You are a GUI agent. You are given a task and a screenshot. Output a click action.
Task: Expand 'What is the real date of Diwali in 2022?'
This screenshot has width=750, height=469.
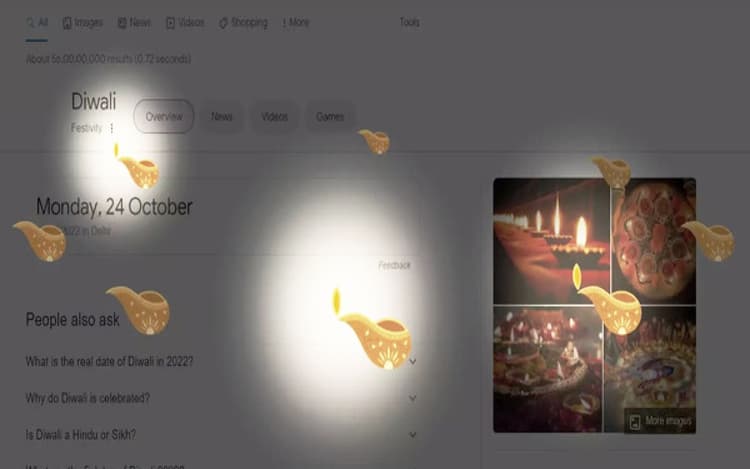click(x=221, y=361)
